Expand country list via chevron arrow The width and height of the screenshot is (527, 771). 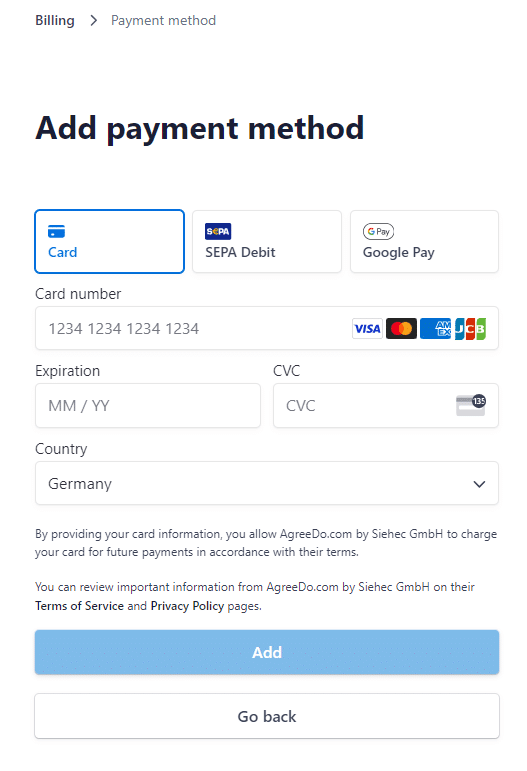[x=479, y=484]
